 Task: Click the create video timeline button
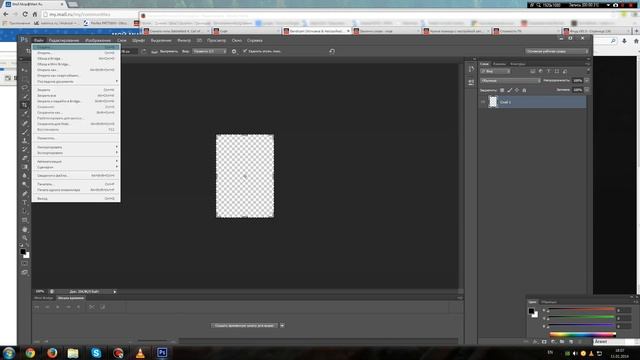245,326
